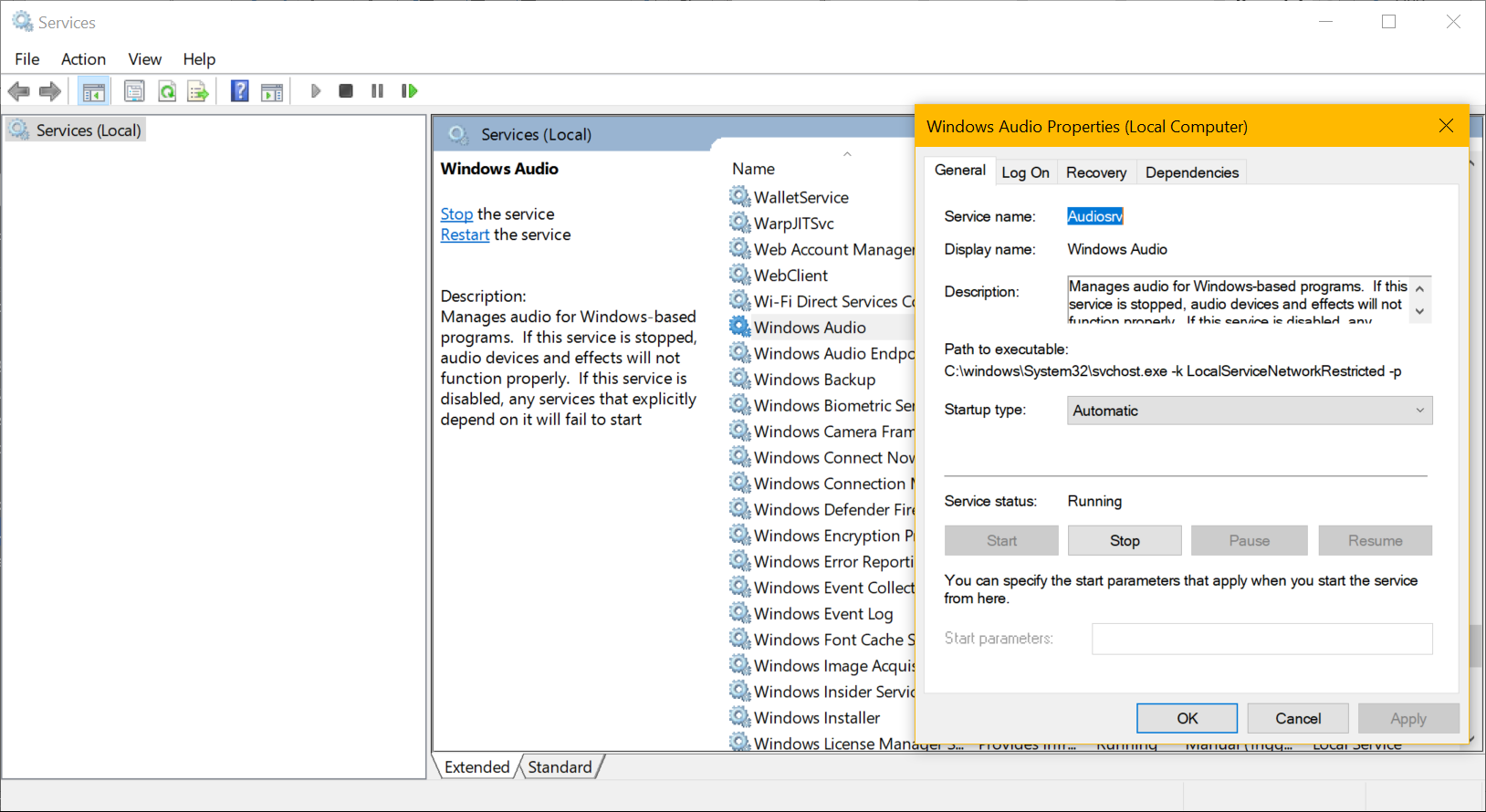This screenshot has height=812, width=1486.
Task: Select the Windows Audio Endpoint service row
Action: pyautogui.click(x=821, y=353)
